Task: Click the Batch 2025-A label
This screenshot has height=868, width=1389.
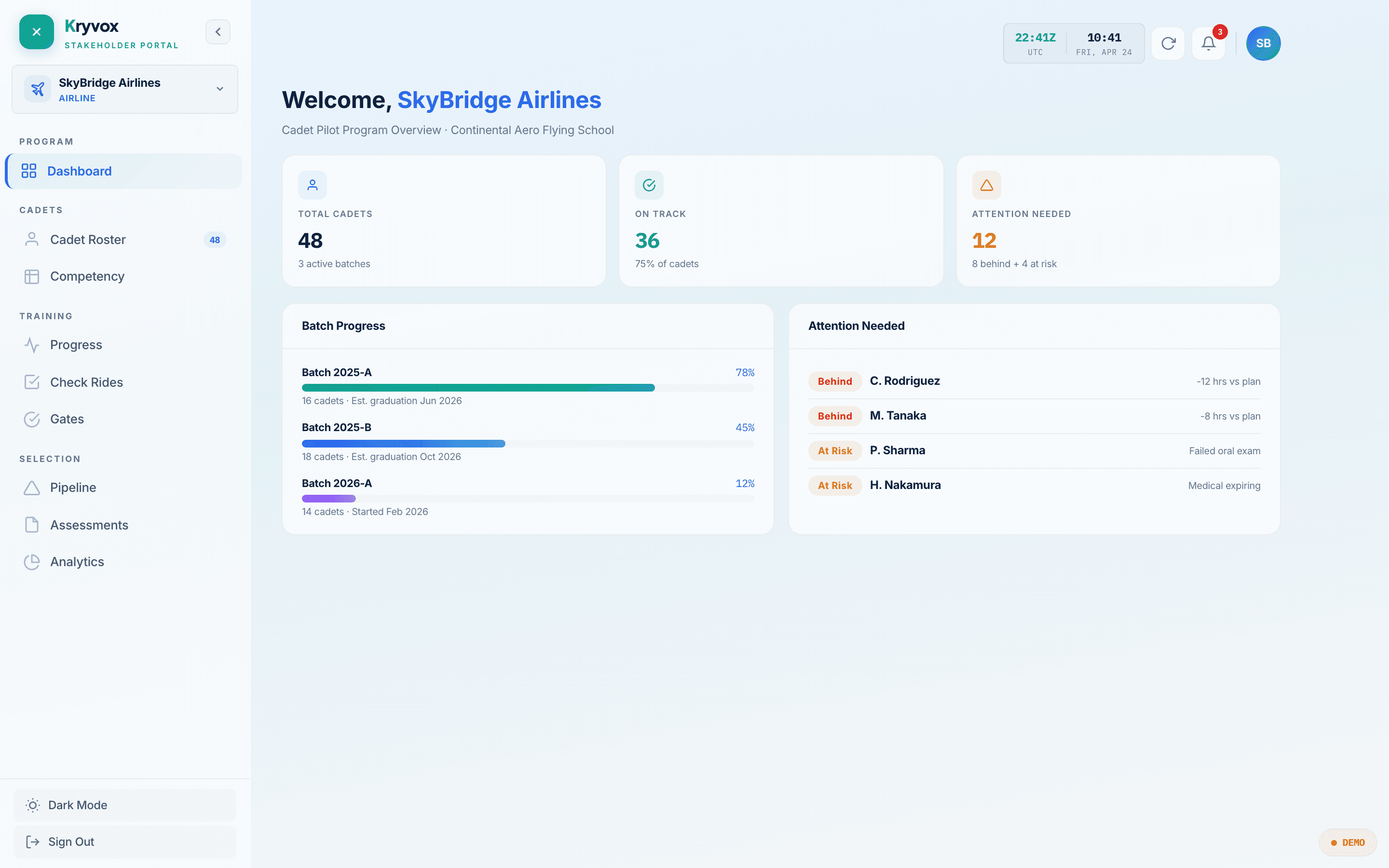Action: (x=336, y=373)
